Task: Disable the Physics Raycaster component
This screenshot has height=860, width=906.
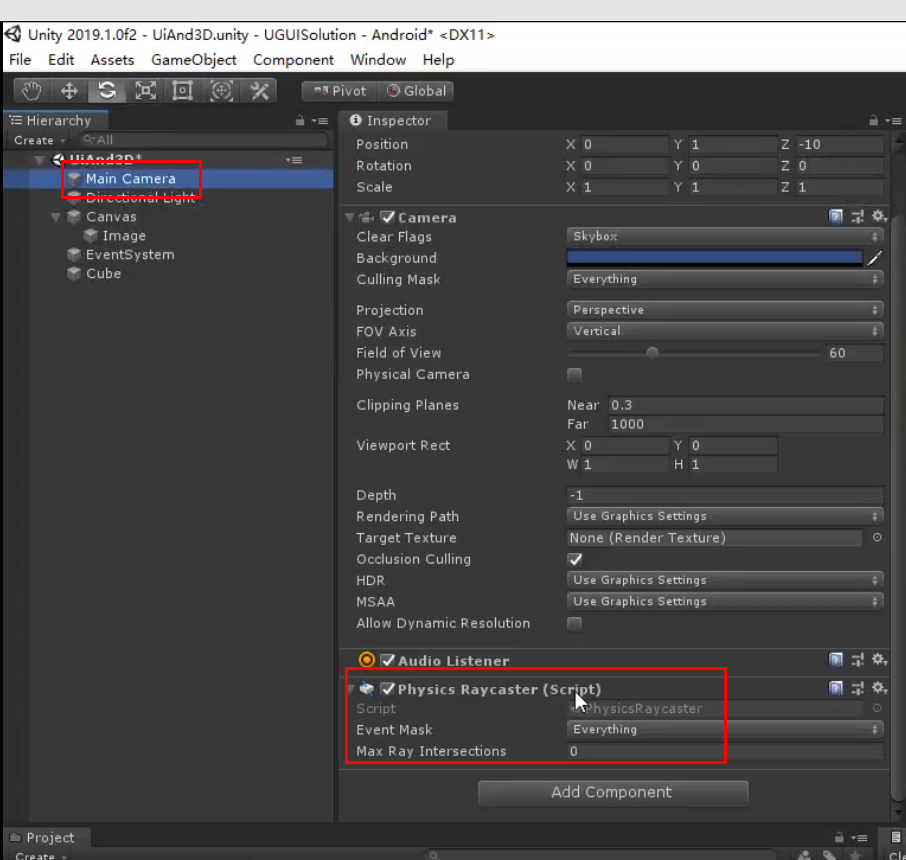Action: point(388,688)
